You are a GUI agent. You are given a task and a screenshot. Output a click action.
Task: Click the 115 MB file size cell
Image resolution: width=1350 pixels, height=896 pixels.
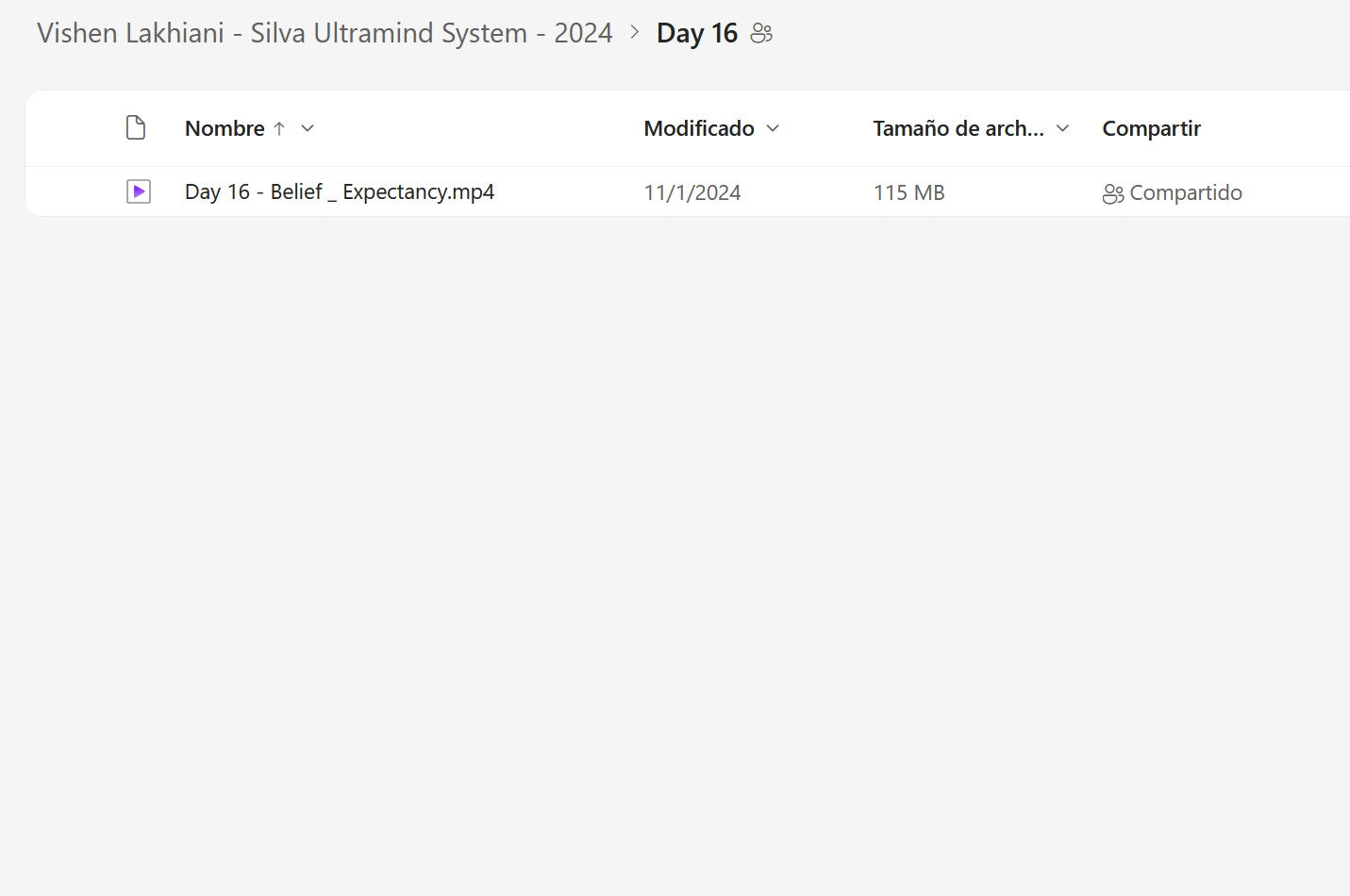pyautogui.click(x=908, y=193)
